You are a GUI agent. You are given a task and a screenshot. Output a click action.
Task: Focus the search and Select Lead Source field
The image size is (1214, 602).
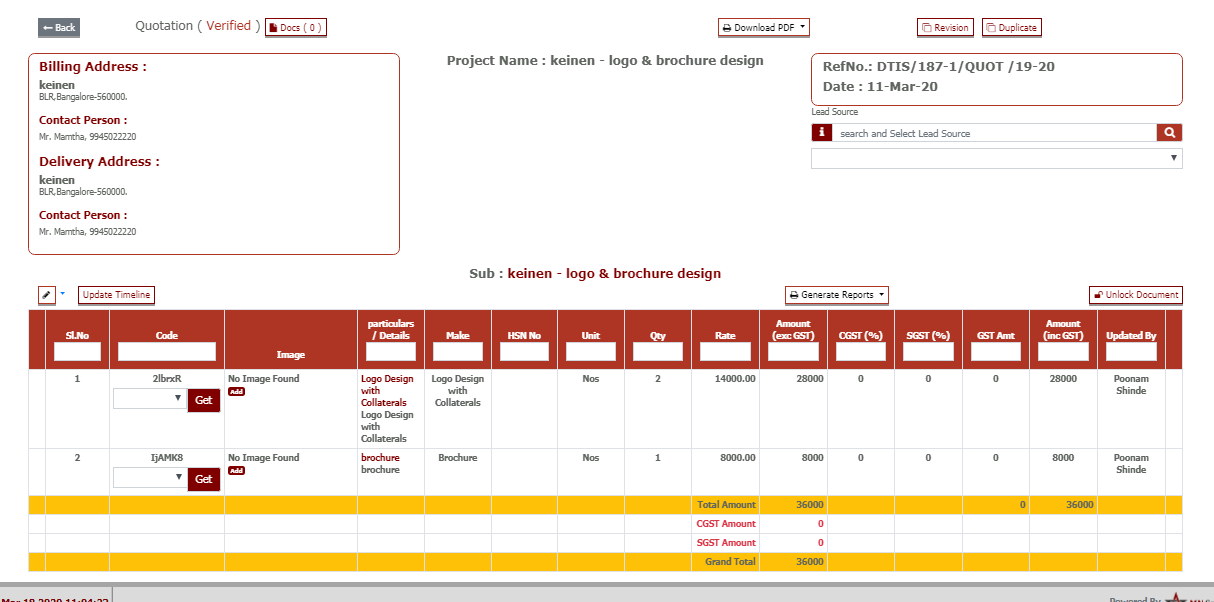(995, 133)
